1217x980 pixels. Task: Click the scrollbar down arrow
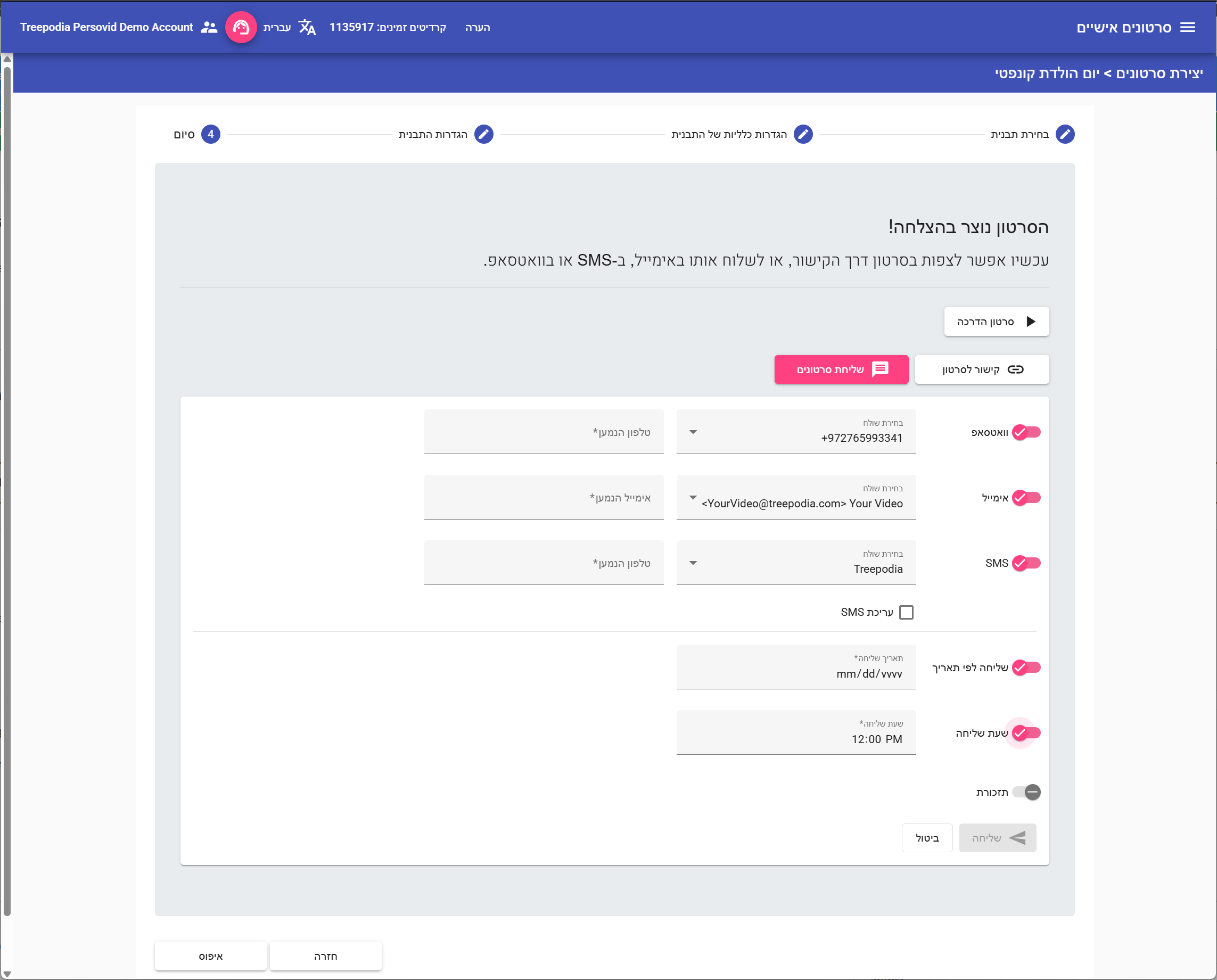pyautogui.click(x=7, y=973)
